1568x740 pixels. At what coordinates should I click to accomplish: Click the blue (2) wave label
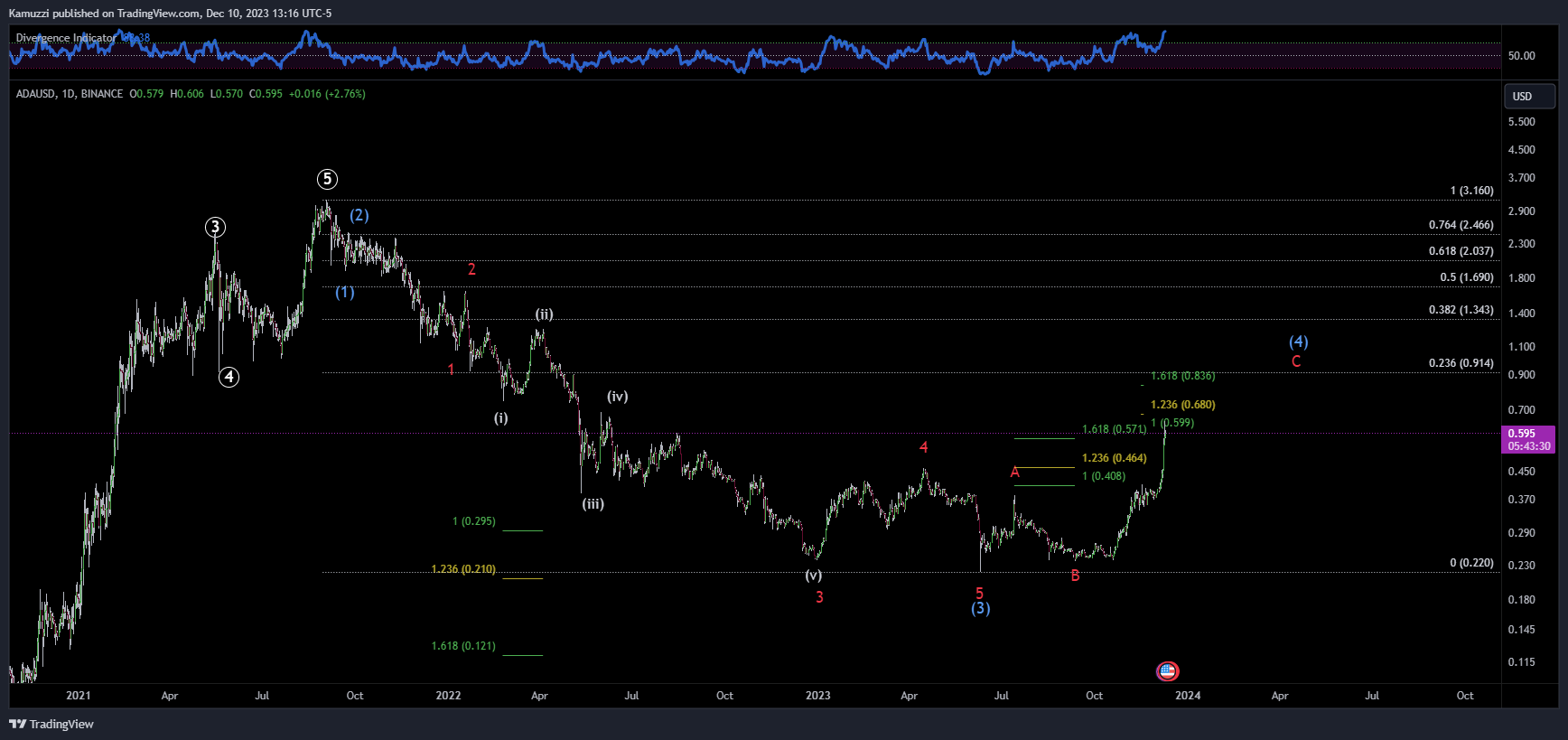tap(359, 215)
